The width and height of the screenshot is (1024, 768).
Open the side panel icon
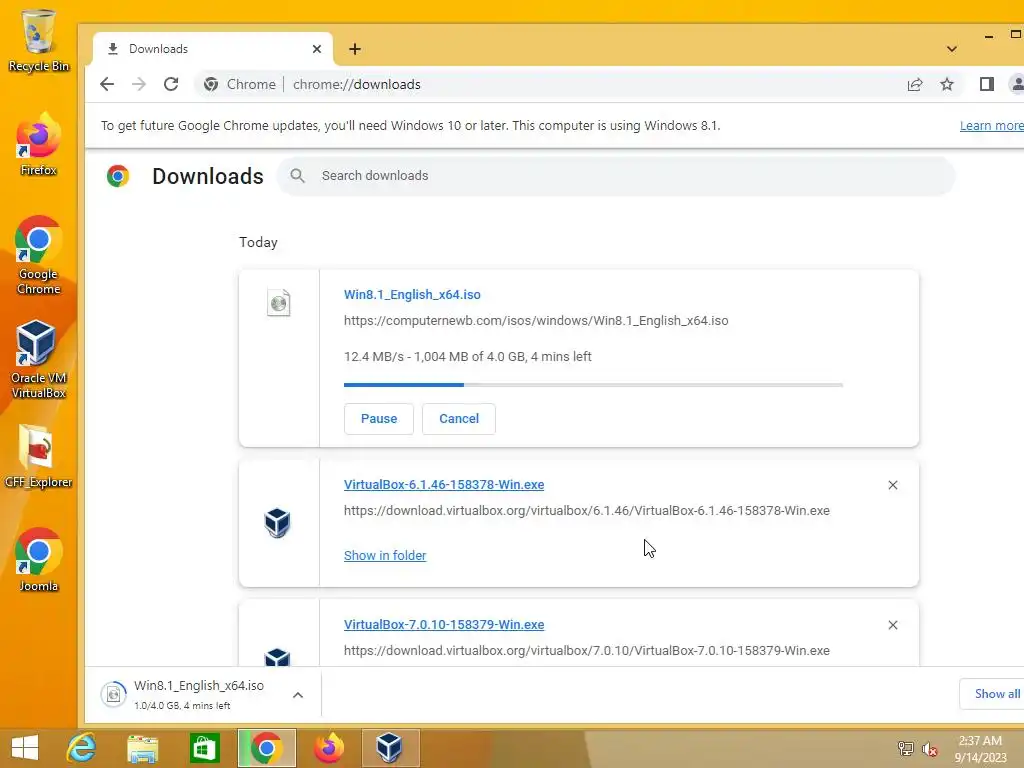[986, 84]
